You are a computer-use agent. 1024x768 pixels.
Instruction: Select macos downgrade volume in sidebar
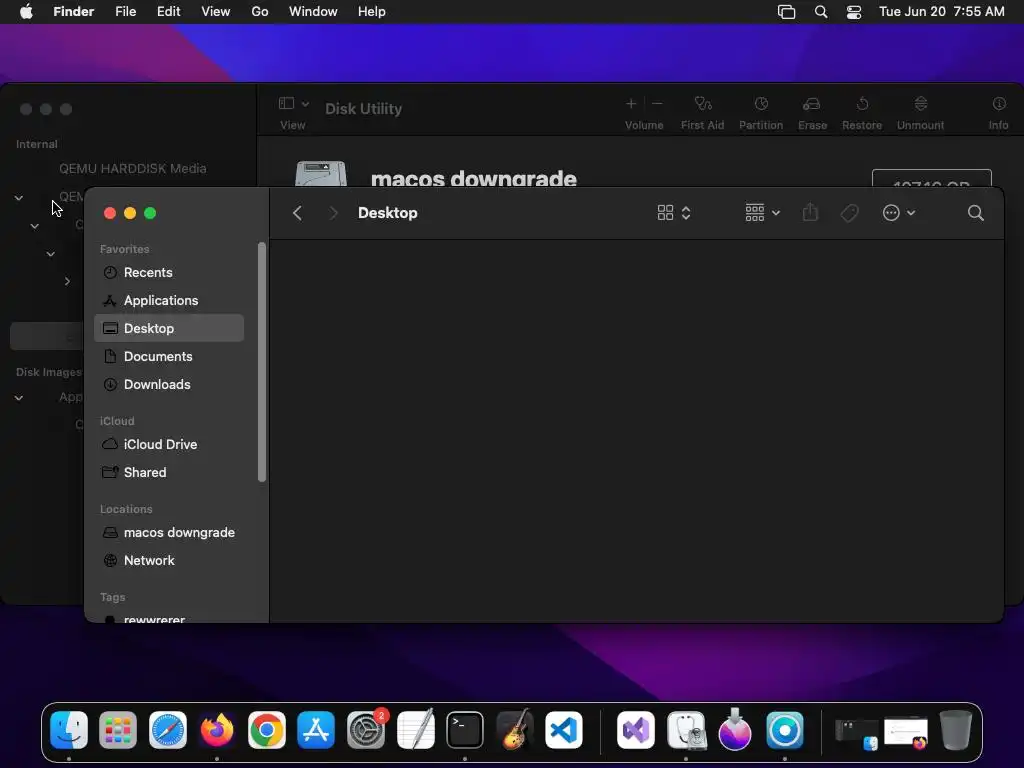click(169, 532)
